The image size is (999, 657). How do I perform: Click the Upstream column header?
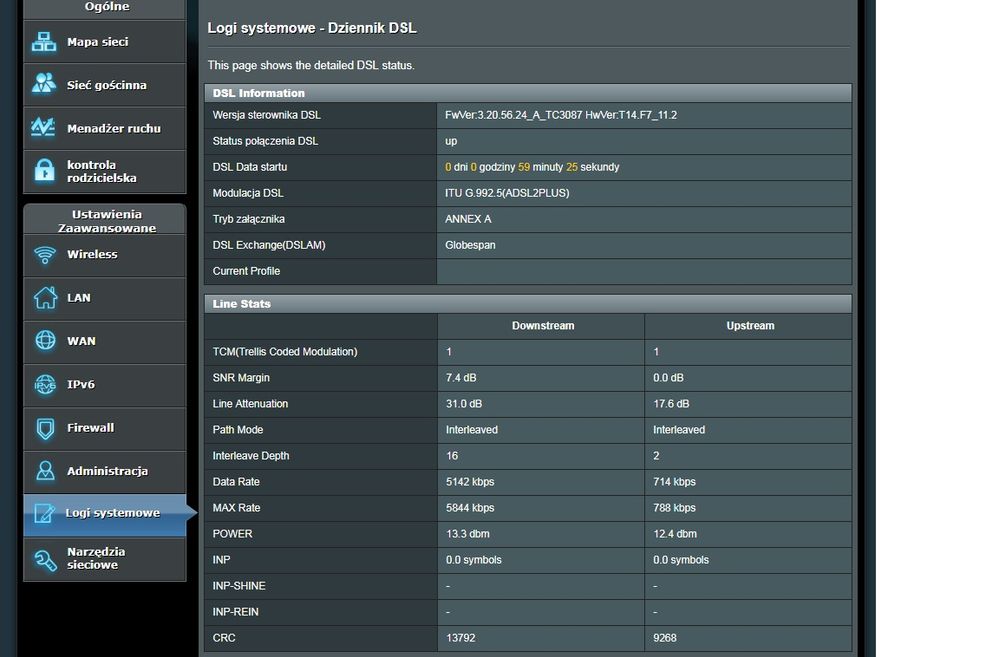(750, 325)
